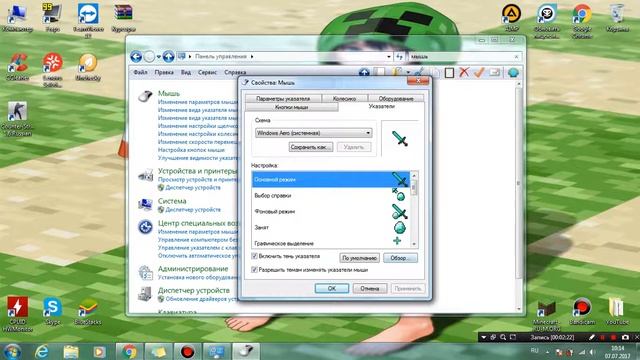Open Chrome from the taskbar
Screen dimensions: 640x360
pos(129,351)
